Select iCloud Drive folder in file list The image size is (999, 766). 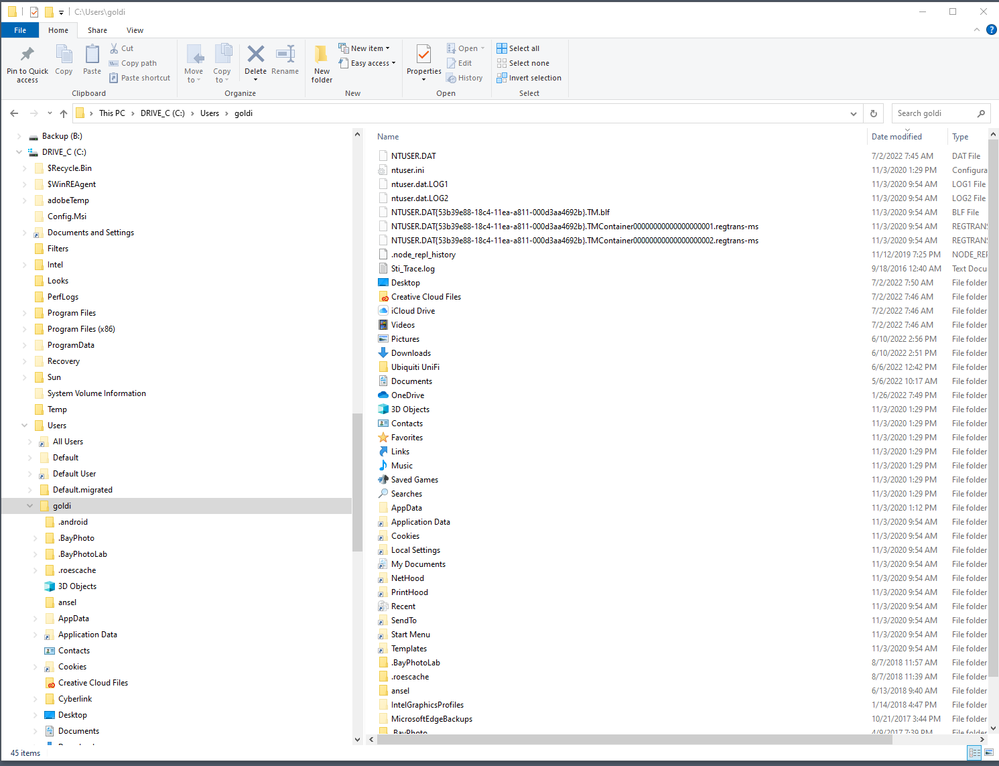pyautogui.click(x=413, y=311)
